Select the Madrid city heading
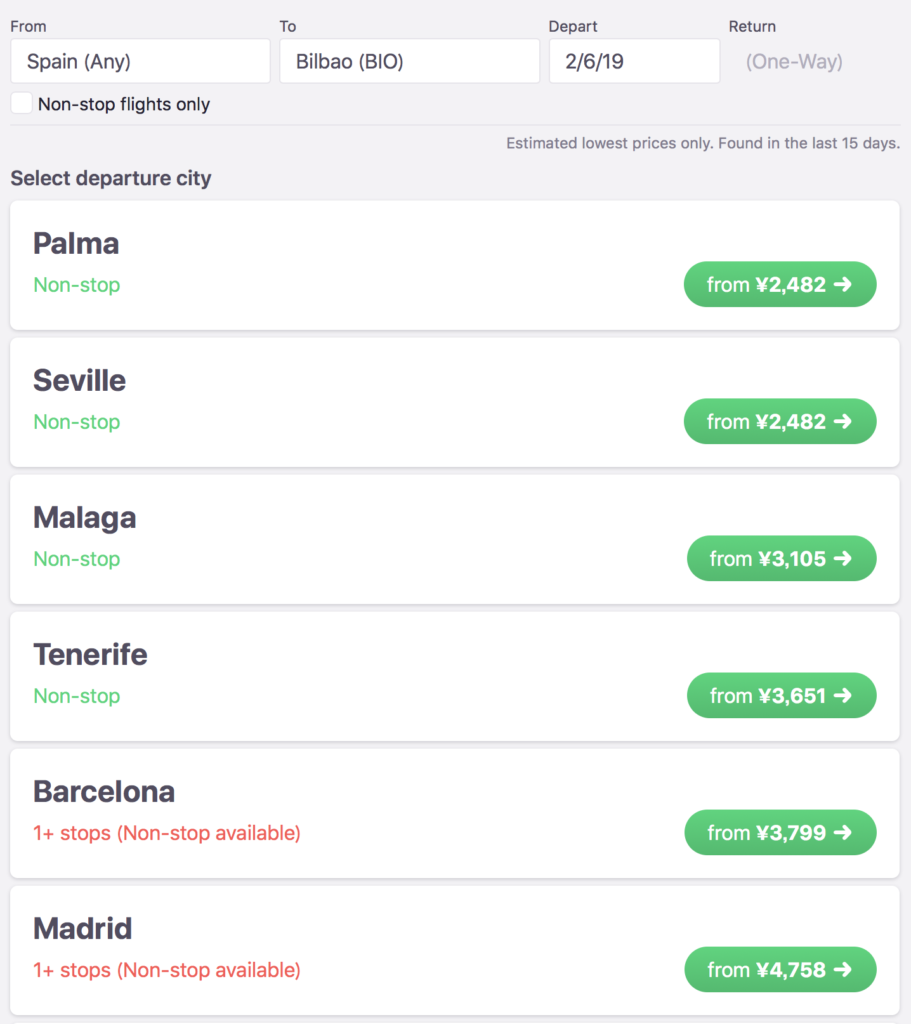Image resolution: width=911 pixels, height=1024 pixels. pos(82,929)
